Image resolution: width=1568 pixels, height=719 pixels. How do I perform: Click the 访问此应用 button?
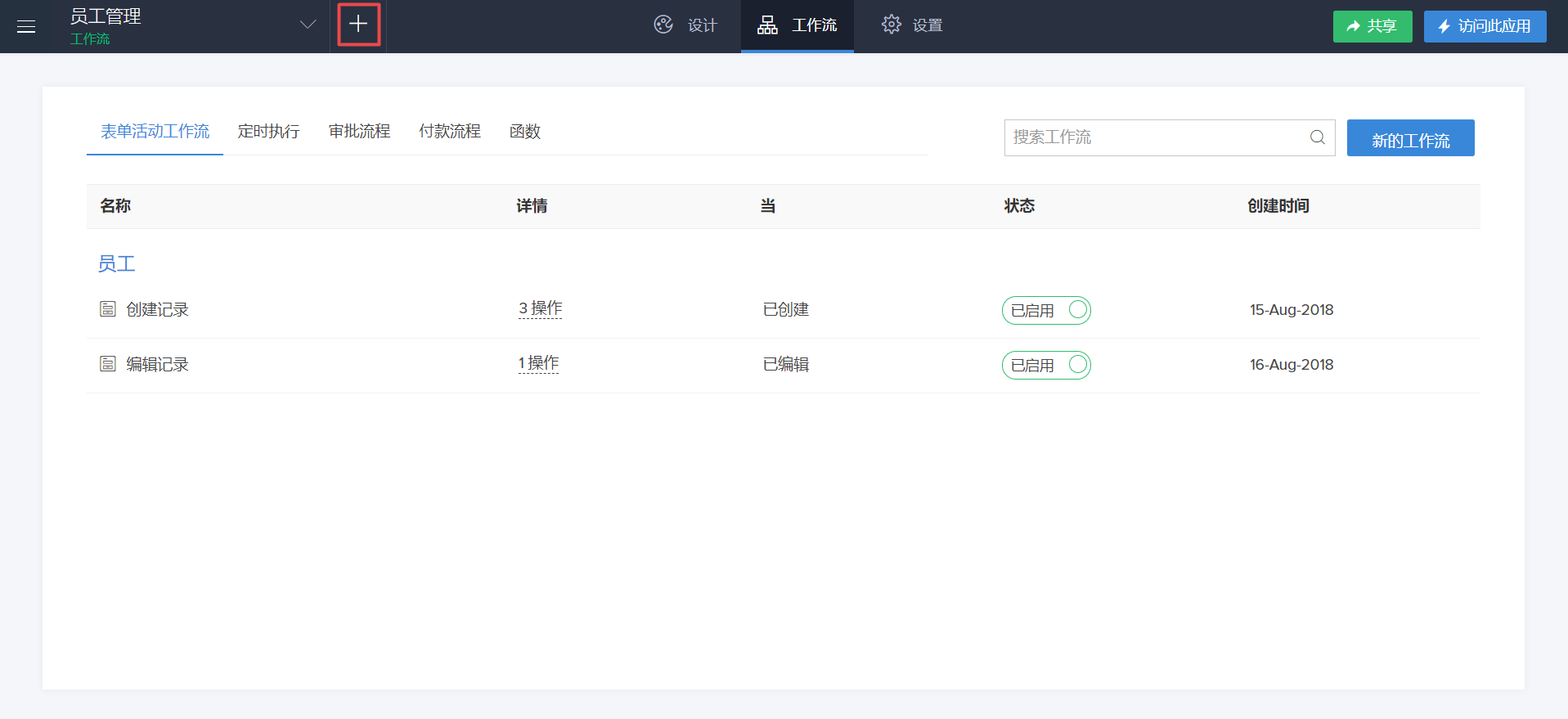tap(1485, 26)
